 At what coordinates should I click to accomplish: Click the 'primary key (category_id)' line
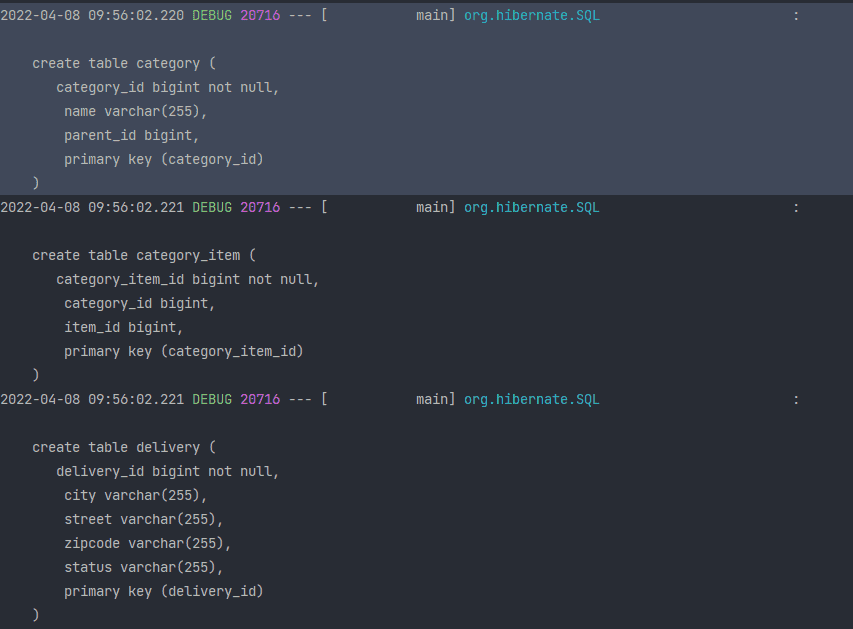tap(164, 159)
